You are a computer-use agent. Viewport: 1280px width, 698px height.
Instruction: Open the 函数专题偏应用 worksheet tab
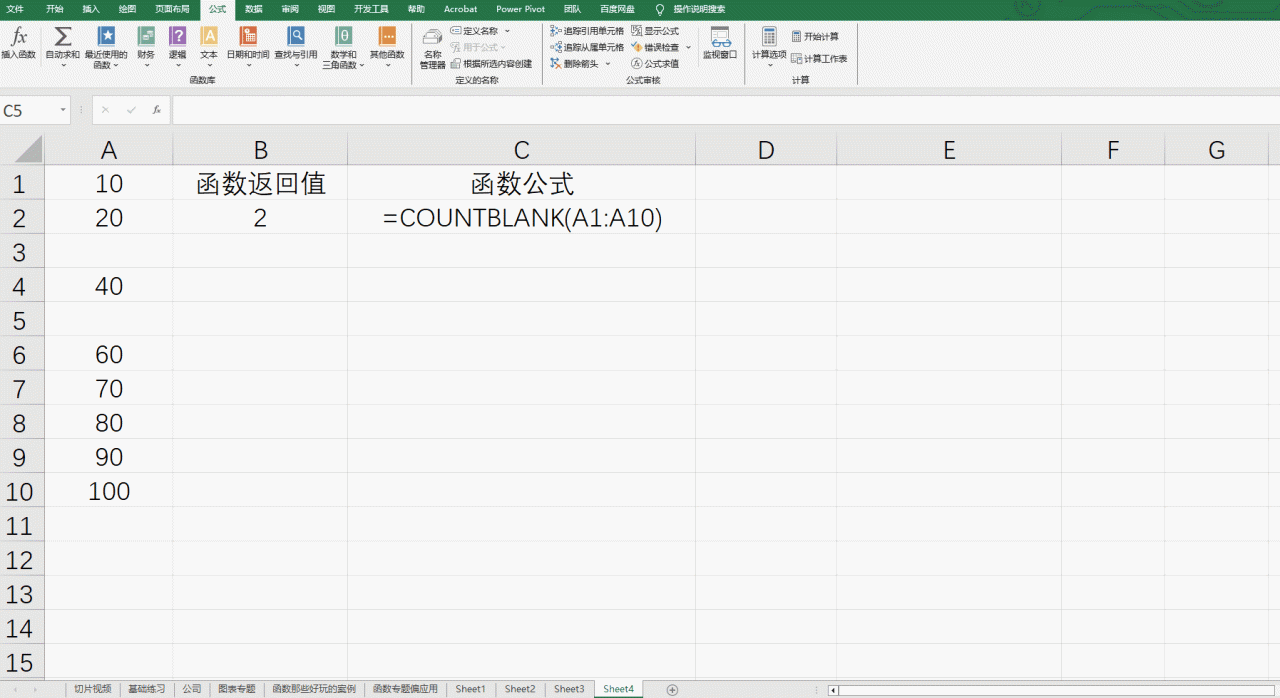[x=406, y=689]
